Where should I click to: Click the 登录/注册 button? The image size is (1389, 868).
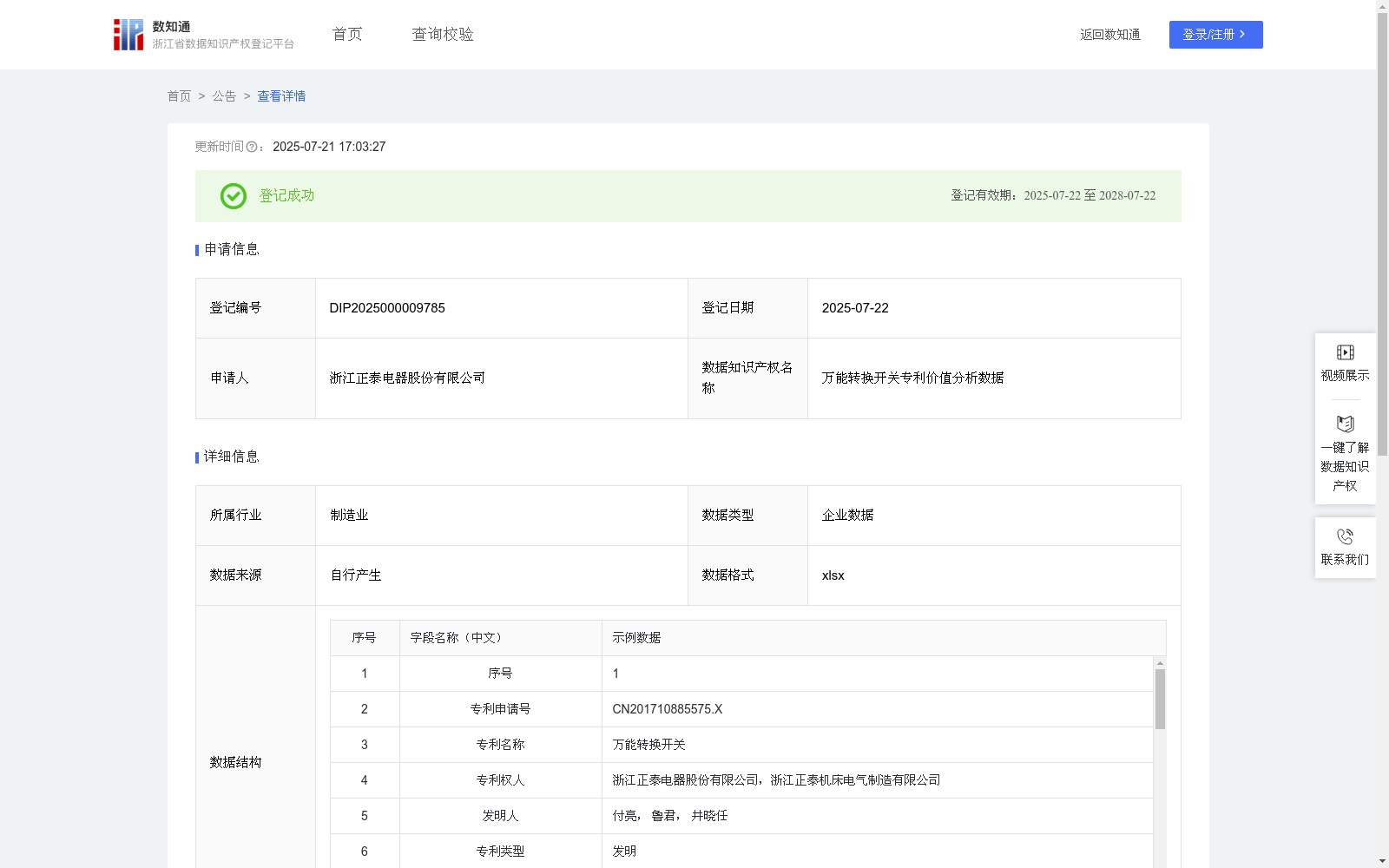pos(1215,35)
